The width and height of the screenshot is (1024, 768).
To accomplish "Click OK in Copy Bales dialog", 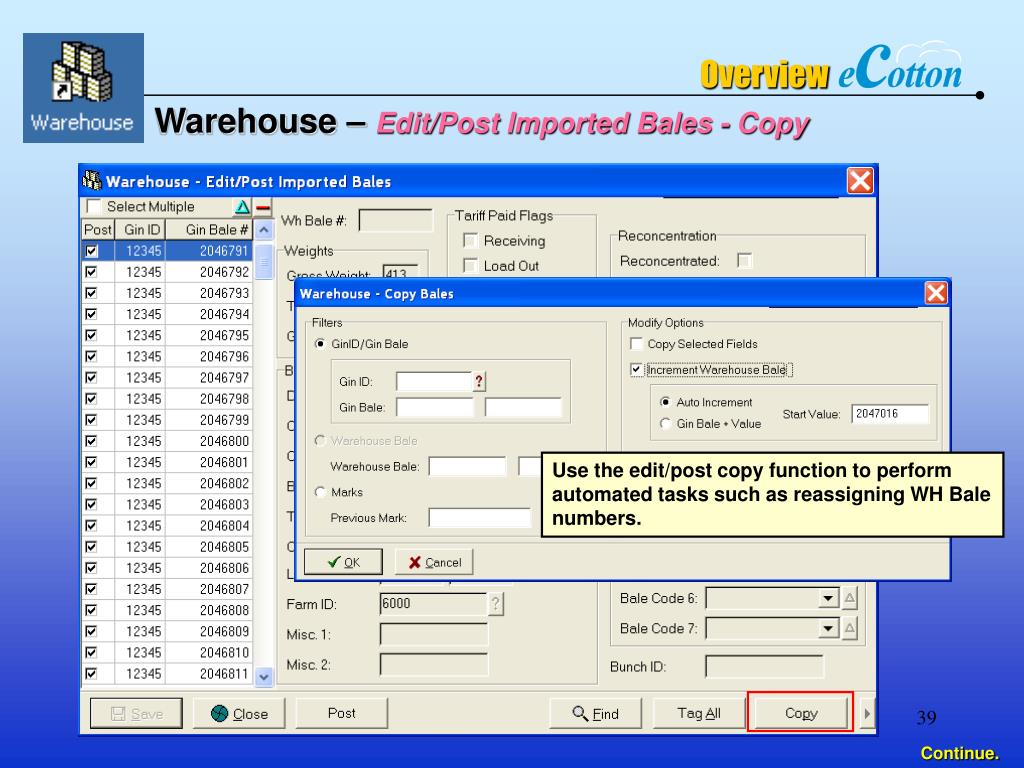I will (x=344, y=562).
